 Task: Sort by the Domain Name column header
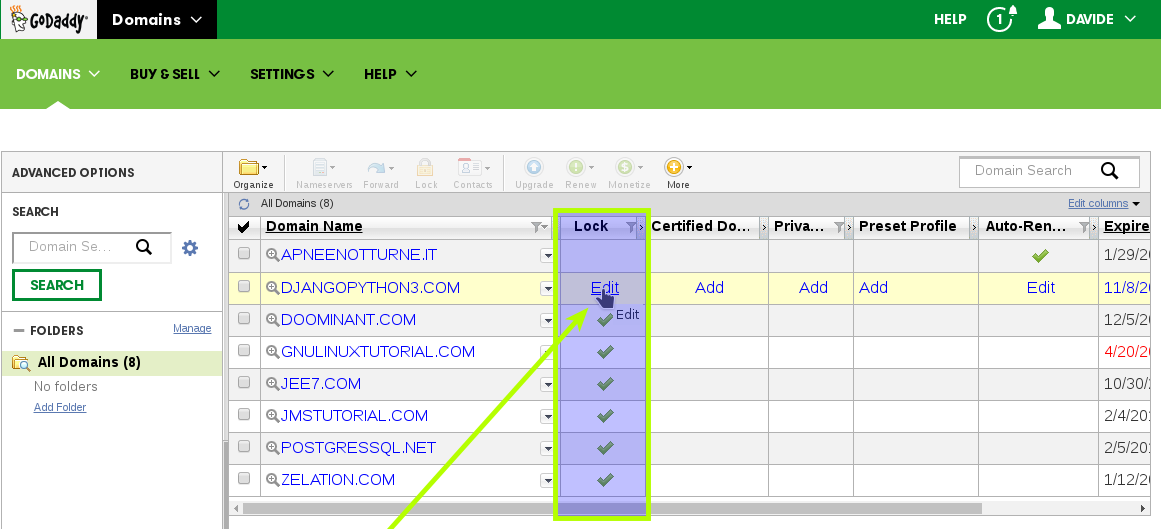[314, 227]
